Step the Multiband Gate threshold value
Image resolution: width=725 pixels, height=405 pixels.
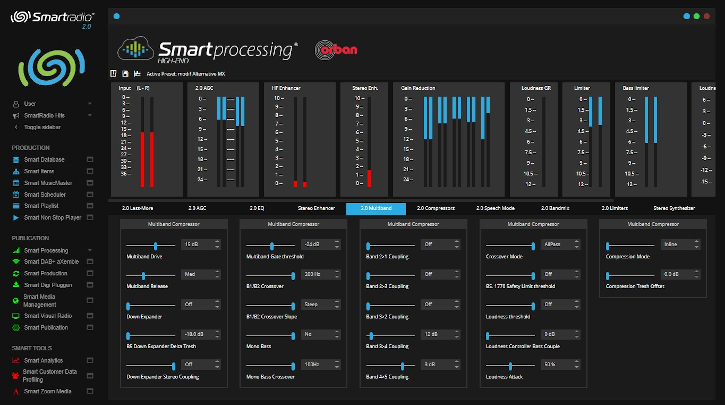pos(337,244)
